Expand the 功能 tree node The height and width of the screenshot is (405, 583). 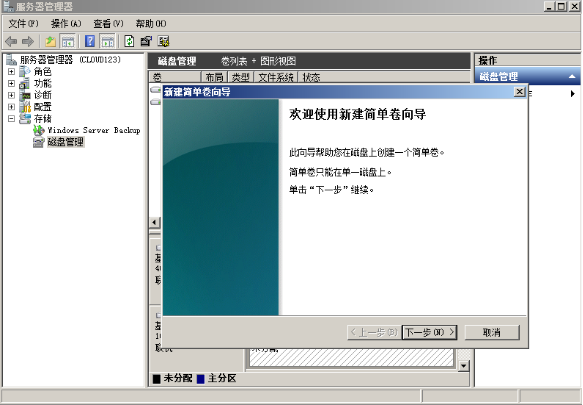(x=12, y=83)
